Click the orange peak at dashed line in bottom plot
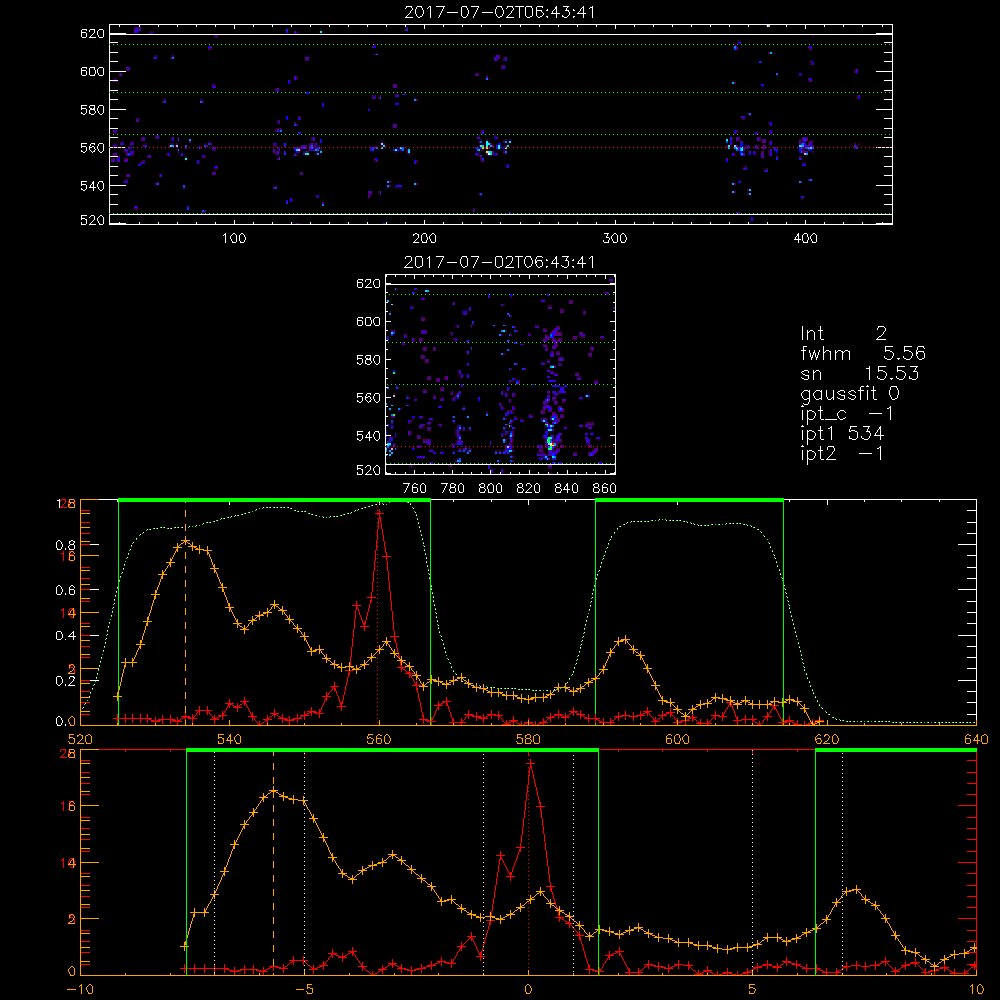The height and width of the screenshot is (1000, 1000). [274, 791]
